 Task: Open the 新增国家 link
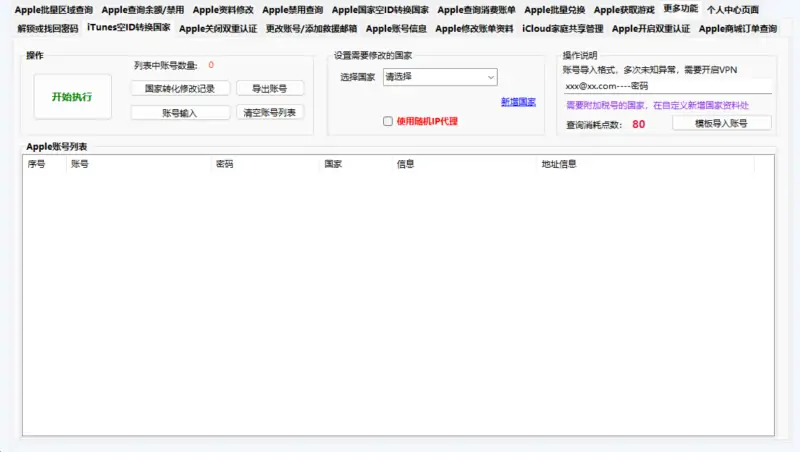click(x=518, y=102)
